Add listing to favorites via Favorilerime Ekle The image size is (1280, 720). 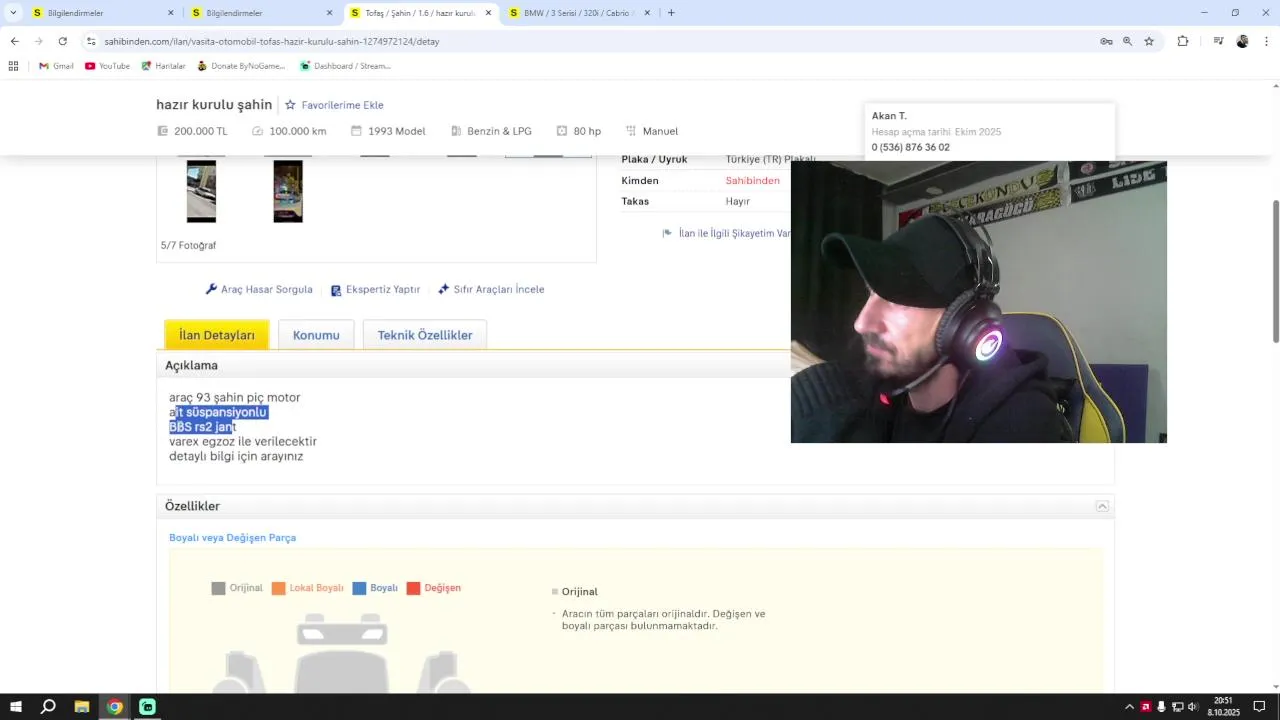(x=334, y=105)
